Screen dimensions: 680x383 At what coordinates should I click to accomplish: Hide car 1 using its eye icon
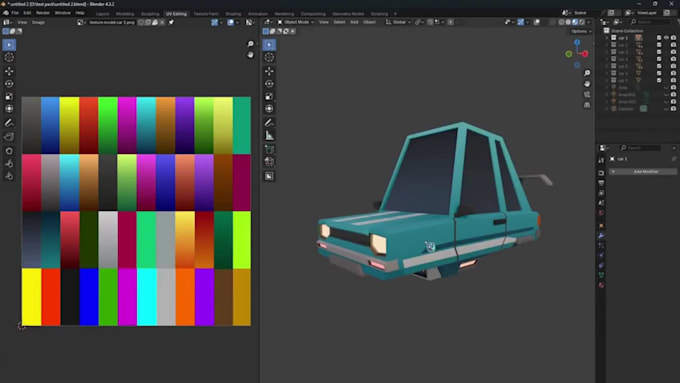pyautogui.click(x=666, y=38)
